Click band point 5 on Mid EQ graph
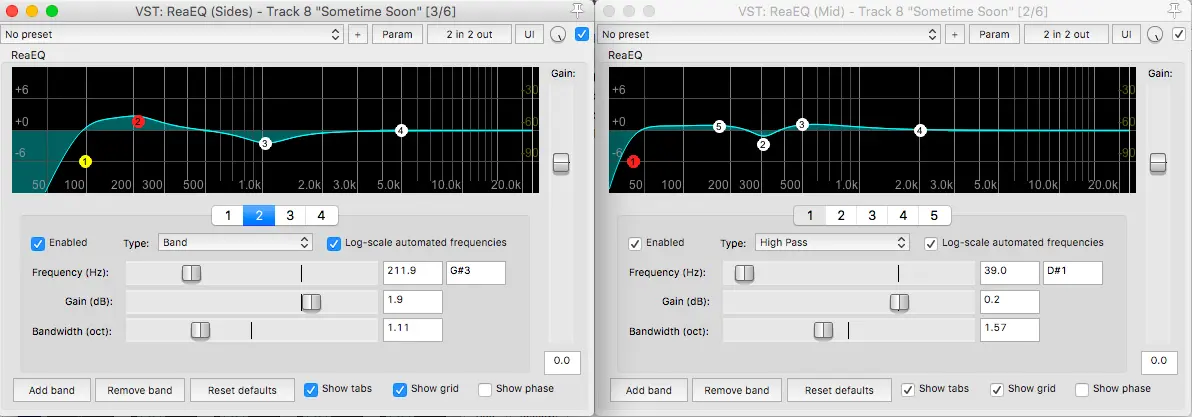The image size is (1192, 417). point(719,127)
